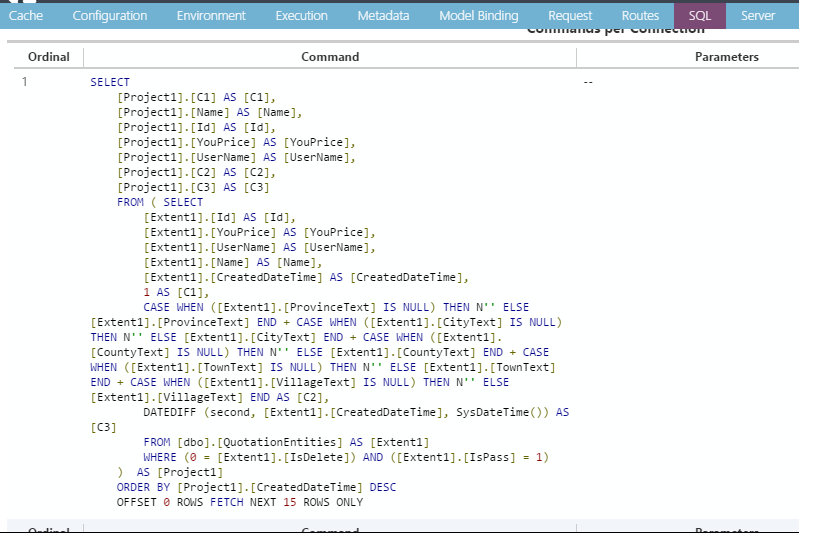
Task: Click line '[Extent1].[Name] AS [Name],'
Action: pyautogui.click(x=233, y=262)
